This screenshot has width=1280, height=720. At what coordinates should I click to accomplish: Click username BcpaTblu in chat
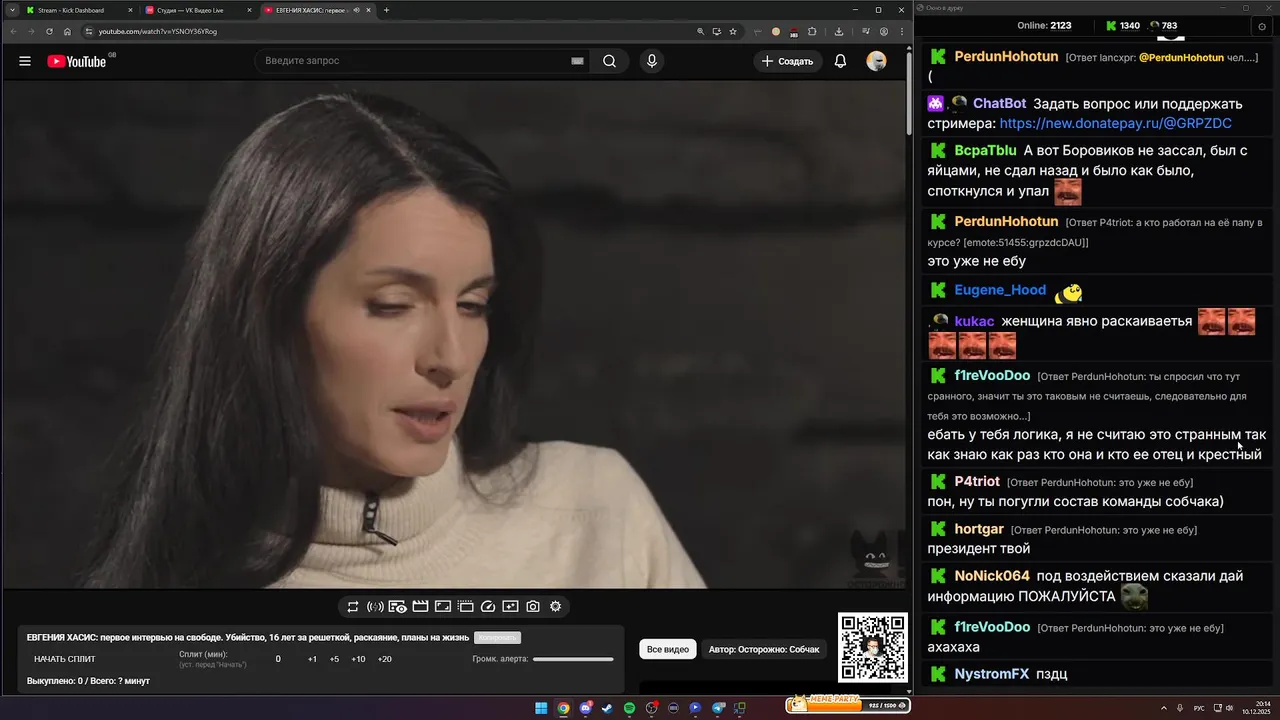[x=985, y=150]
